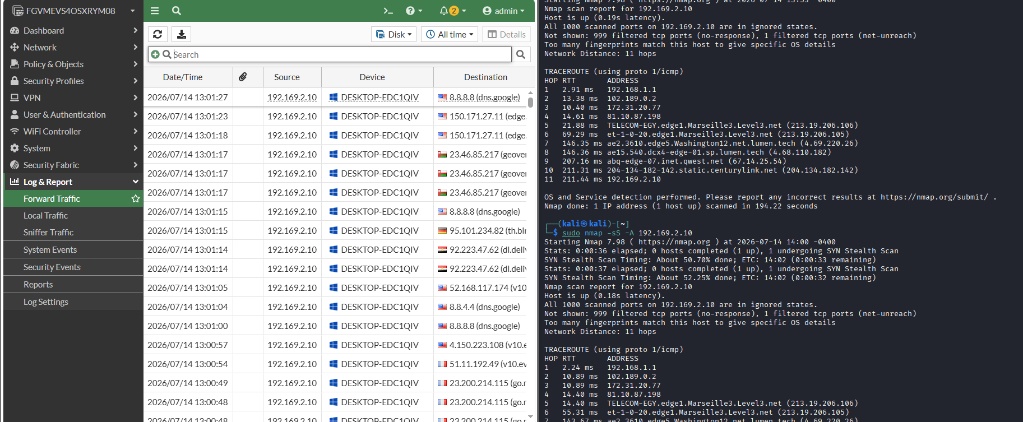Click the flag icon beside 8.8.8.8 in the 13:01:27 row
This screenshot has width=1023, height=422.
tap(442, 97)
